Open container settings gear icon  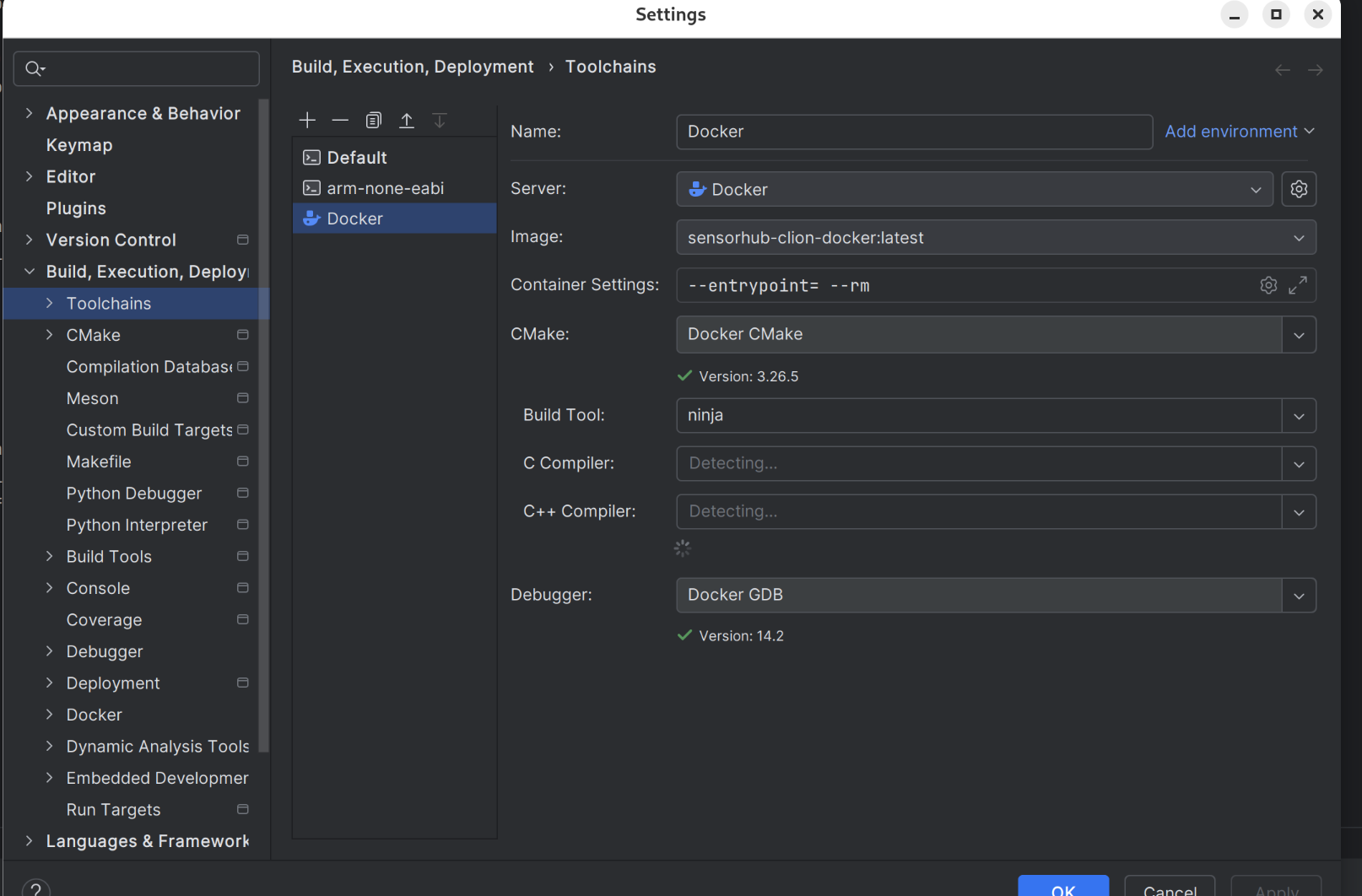click(1268, 285)
